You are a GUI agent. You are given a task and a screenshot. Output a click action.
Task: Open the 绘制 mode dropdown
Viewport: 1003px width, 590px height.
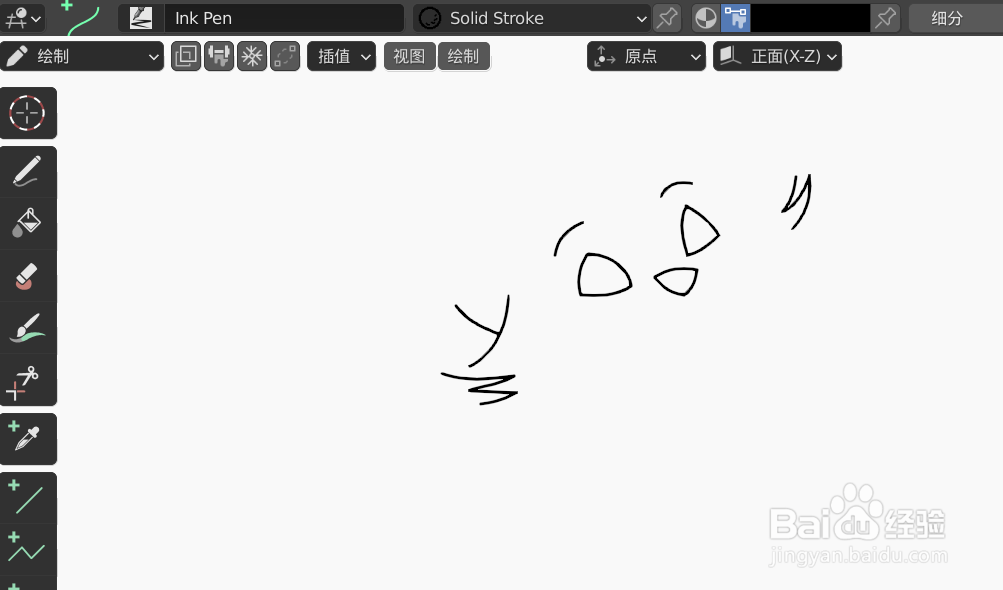click(x=82, y=56)
